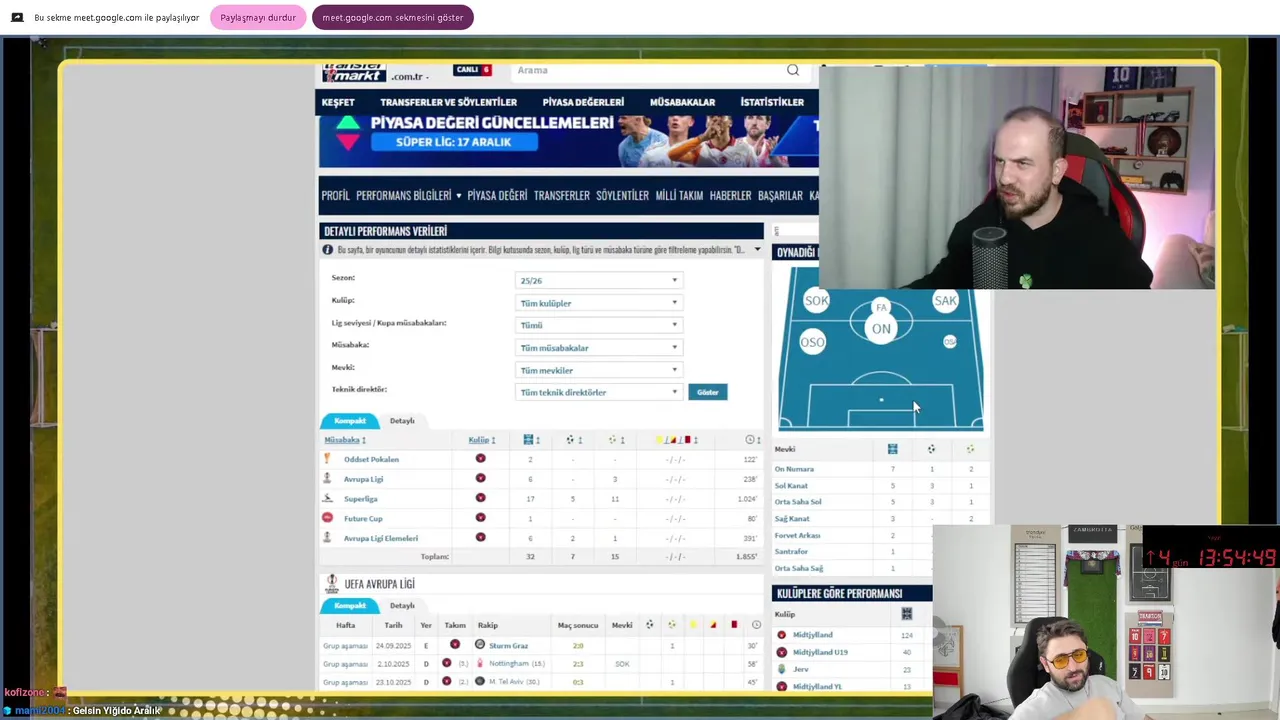Click the Sturm Graz club crest
Screen dimensions: 1280x720
tap(480, 645)
